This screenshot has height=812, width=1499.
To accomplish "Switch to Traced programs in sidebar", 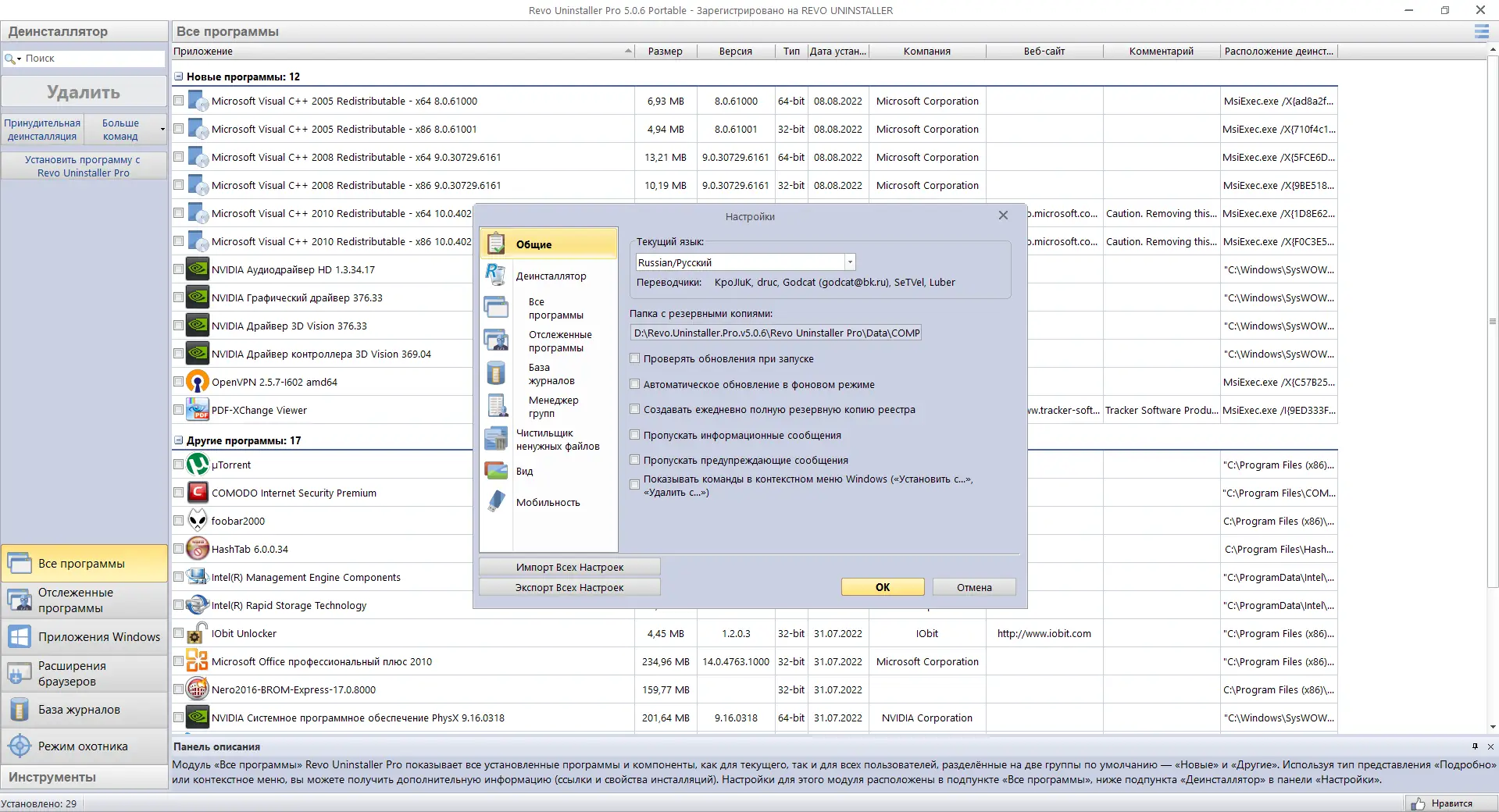I will coord(84,600).
